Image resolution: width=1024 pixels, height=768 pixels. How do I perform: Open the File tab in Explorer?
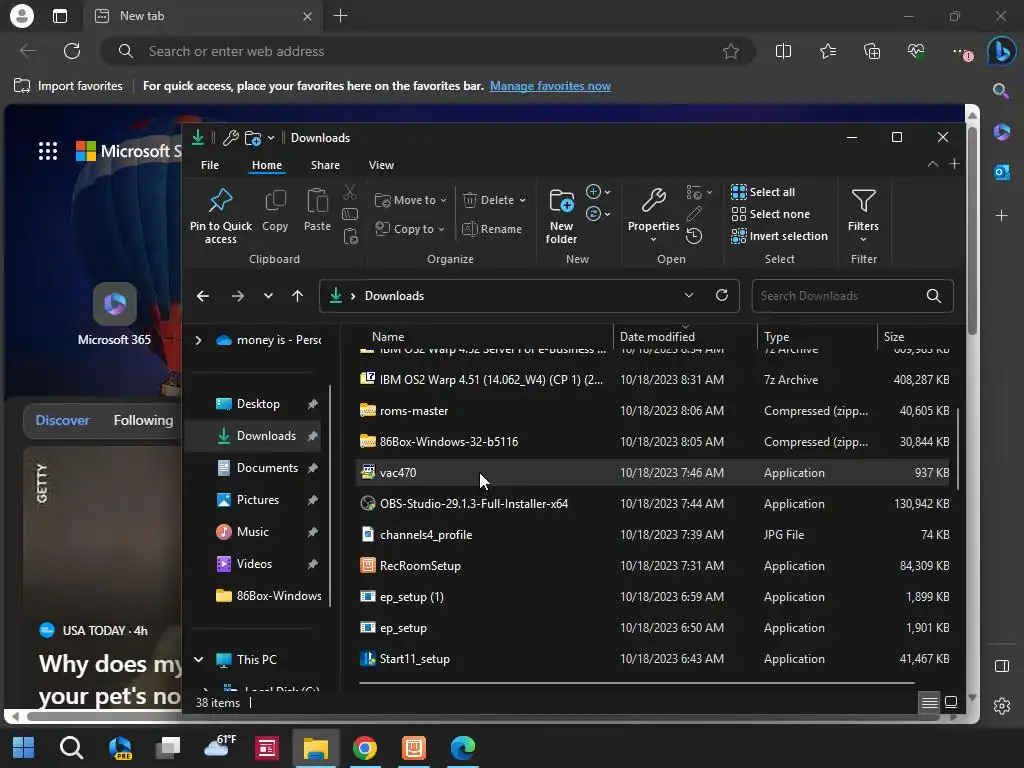click(210, 165)
